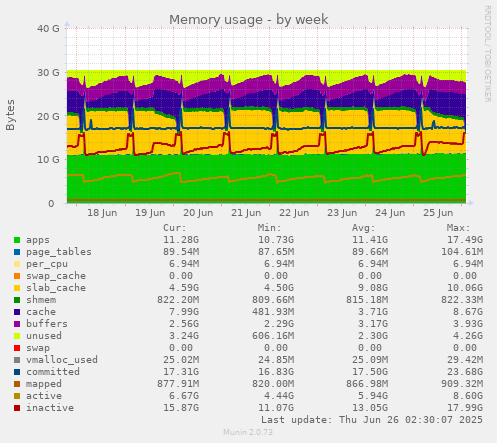Click the swap_cache legend label
This screenshot has height=443, width=497.
click(56, 276)
